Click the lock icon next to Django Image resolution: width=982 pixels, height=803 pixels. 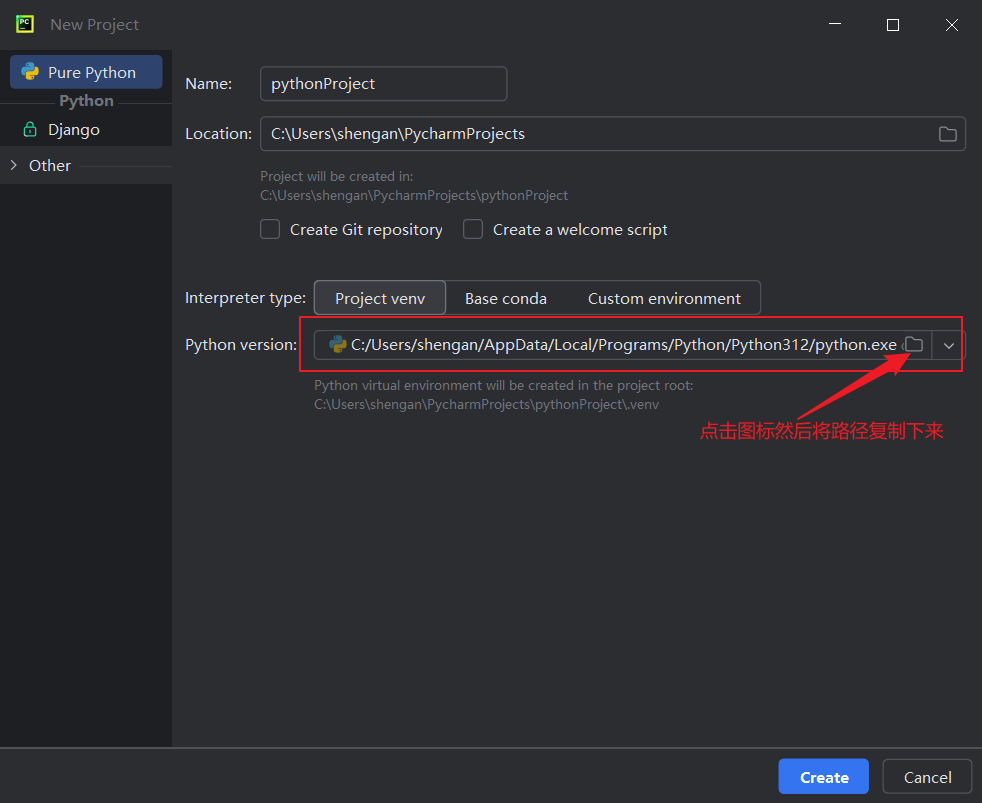click(30, 130)
